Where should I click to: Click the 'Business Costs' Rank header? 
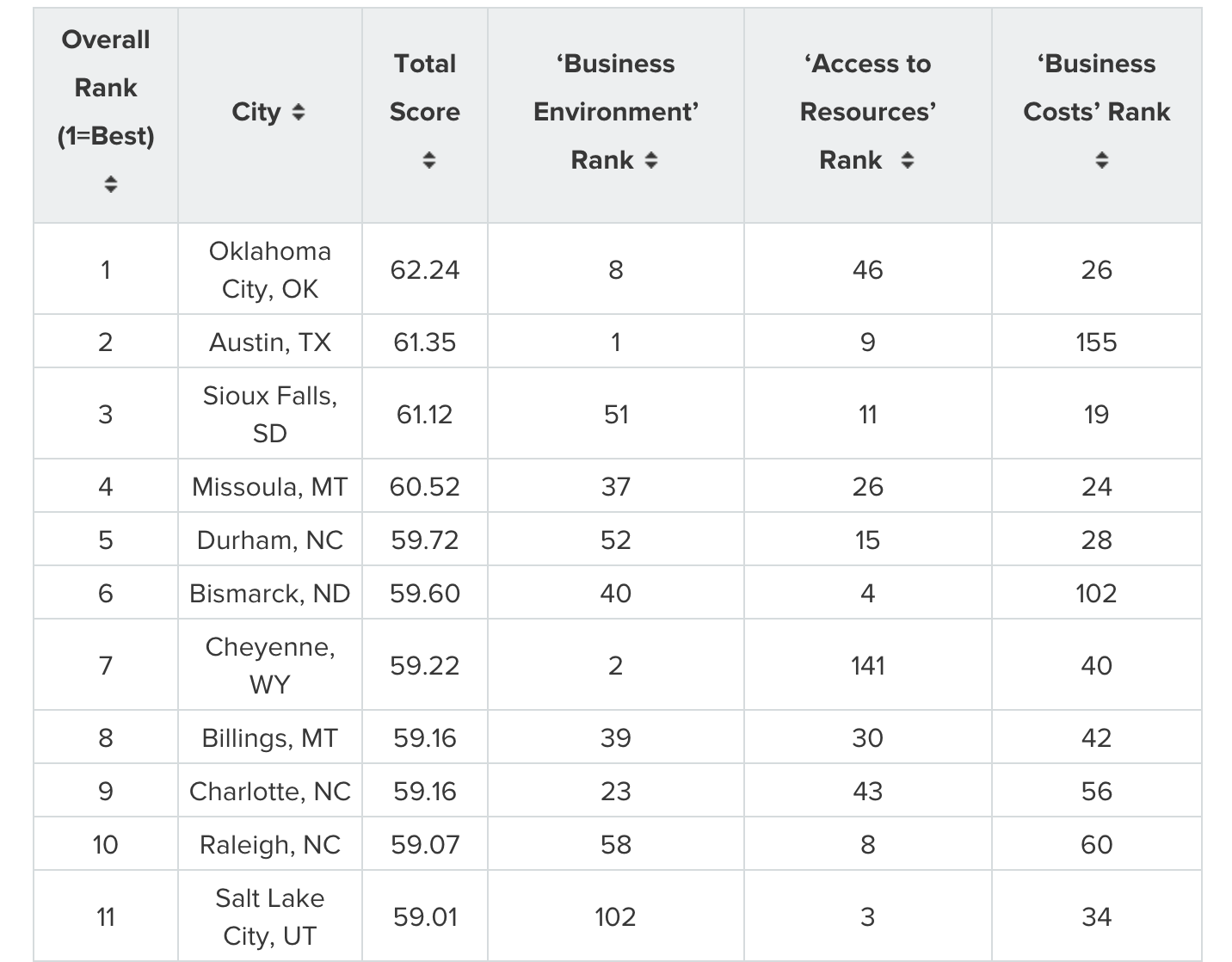pos(1096,88)
